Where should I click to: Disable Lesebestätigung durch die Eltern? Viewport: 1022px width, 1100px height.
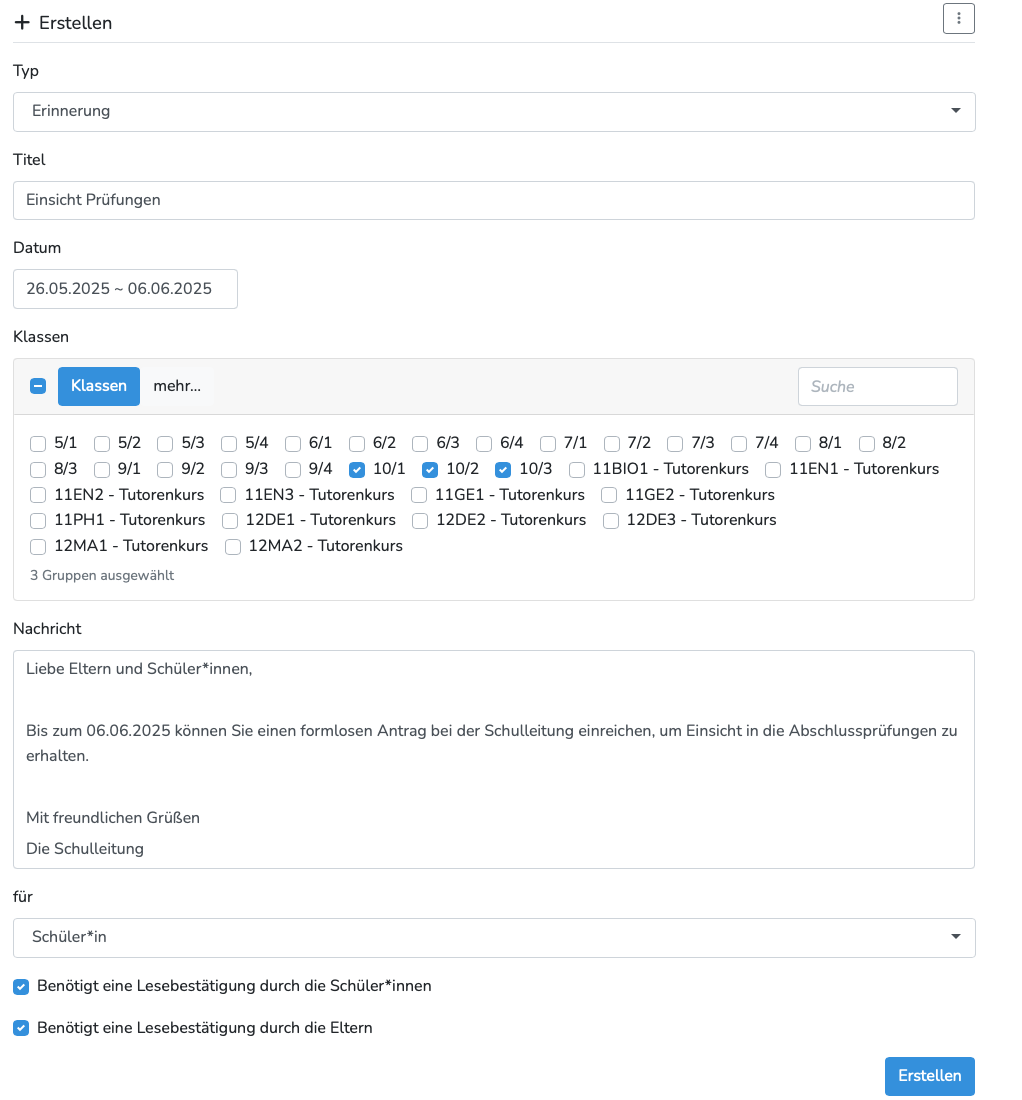pyautogui.click(x=21, y=1028)
